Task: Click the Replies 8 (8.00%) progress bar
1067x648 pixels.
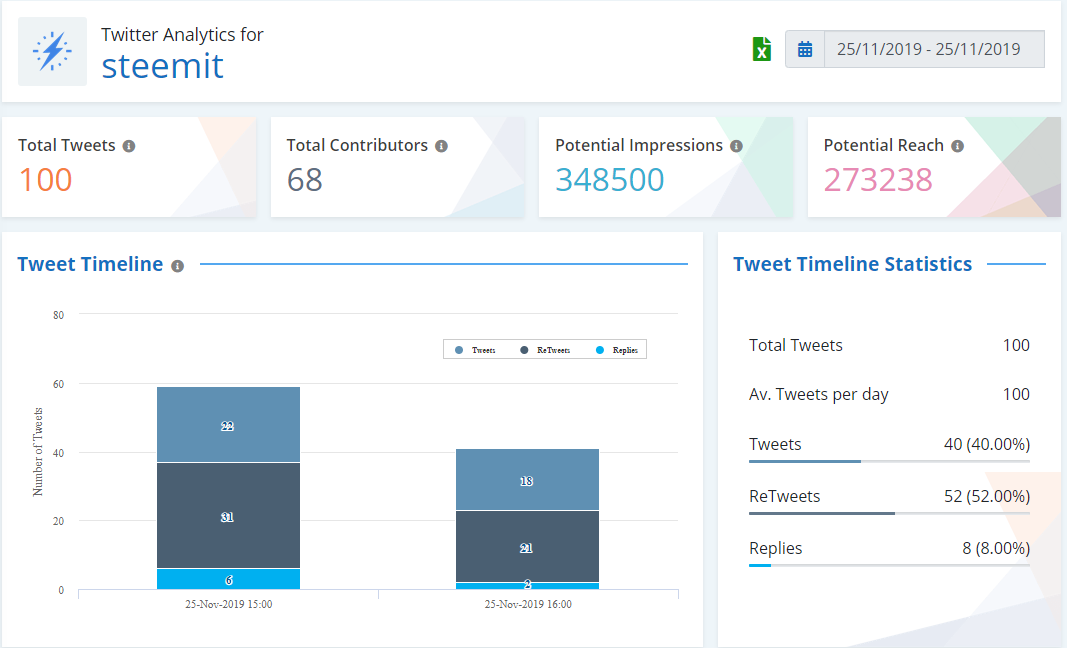Action: 889,565
